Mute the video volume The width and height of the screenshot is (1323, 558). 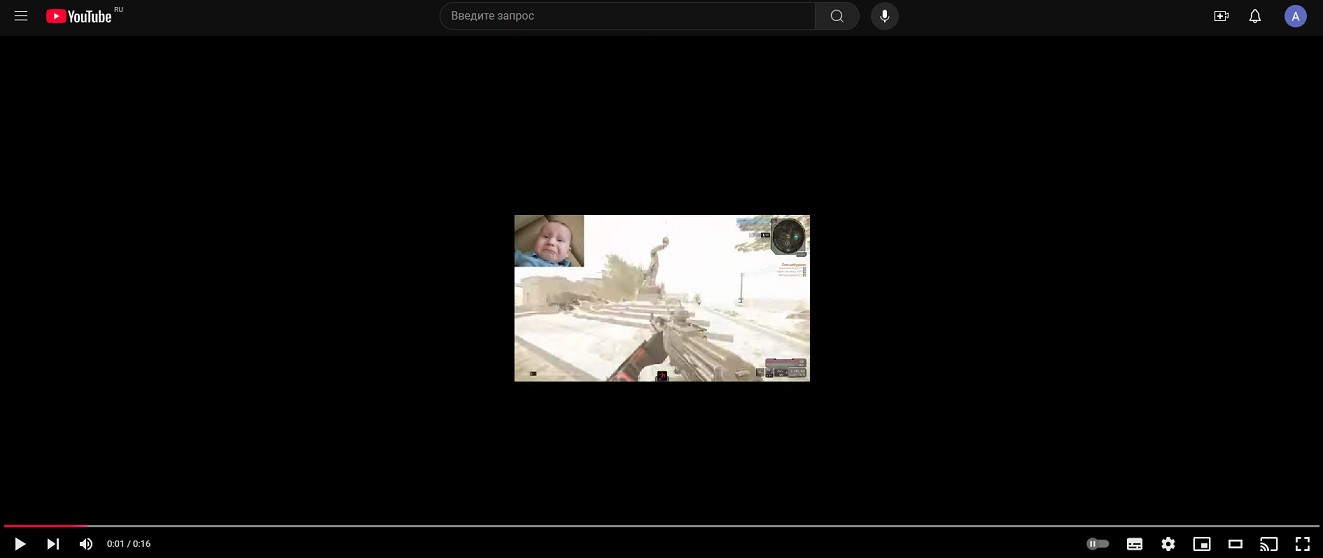tap(86, 544)
